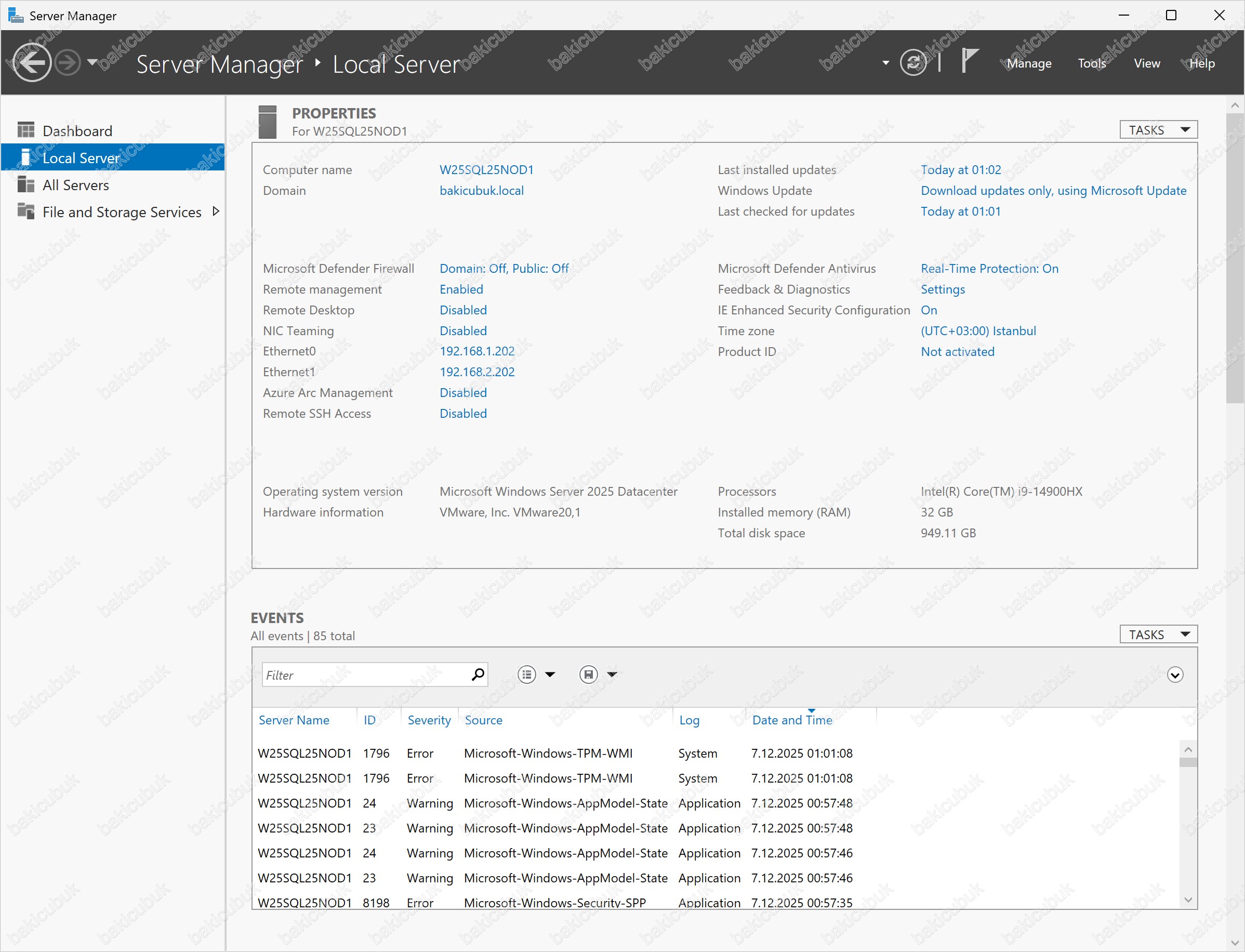Screen dimensions: 1245x952
Task: Click the refresh icon in header
Action: pos(913,63)
